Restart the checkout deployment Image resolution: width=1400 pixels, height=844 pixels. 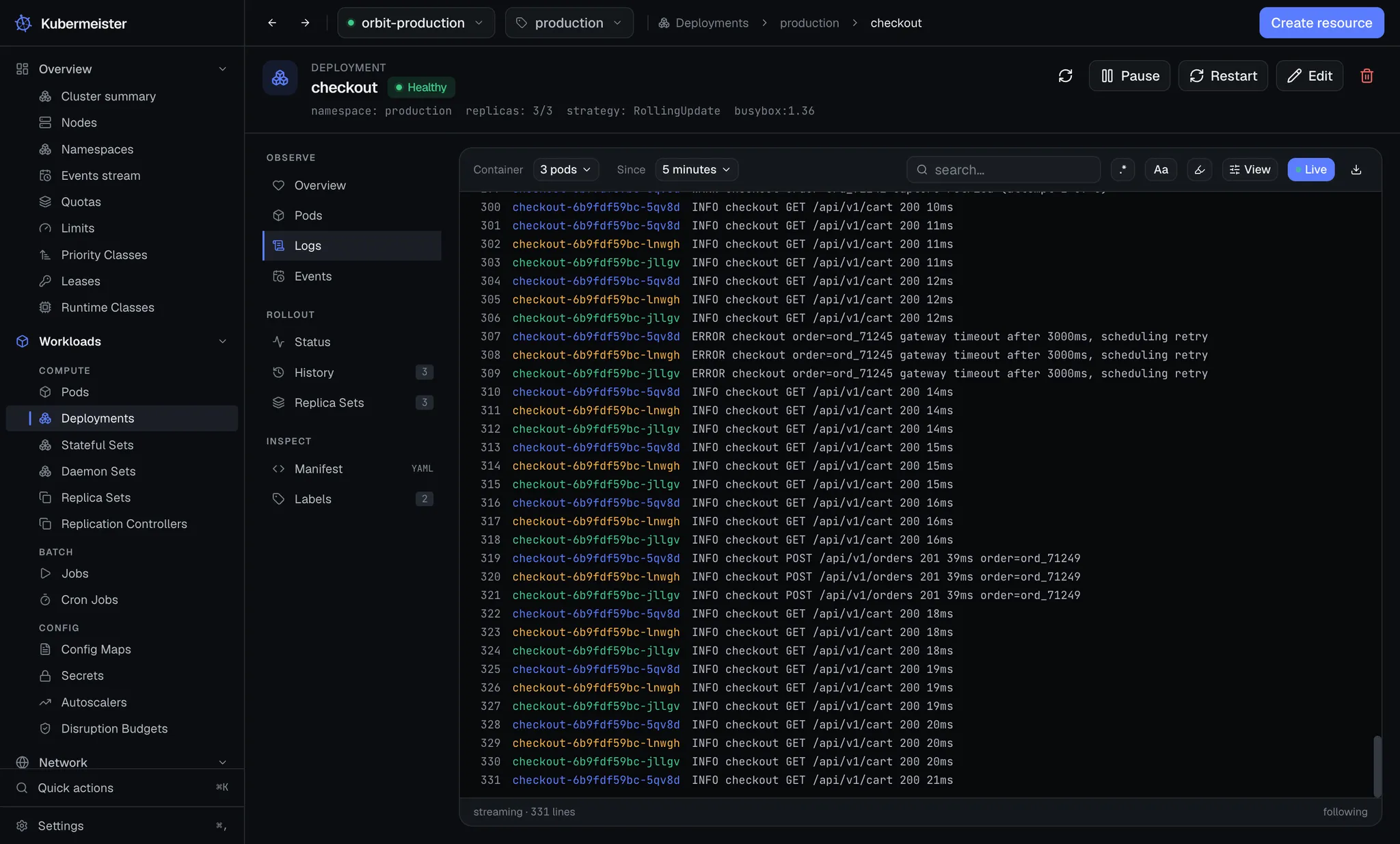pyautogui.click(x=1223, y=76)
